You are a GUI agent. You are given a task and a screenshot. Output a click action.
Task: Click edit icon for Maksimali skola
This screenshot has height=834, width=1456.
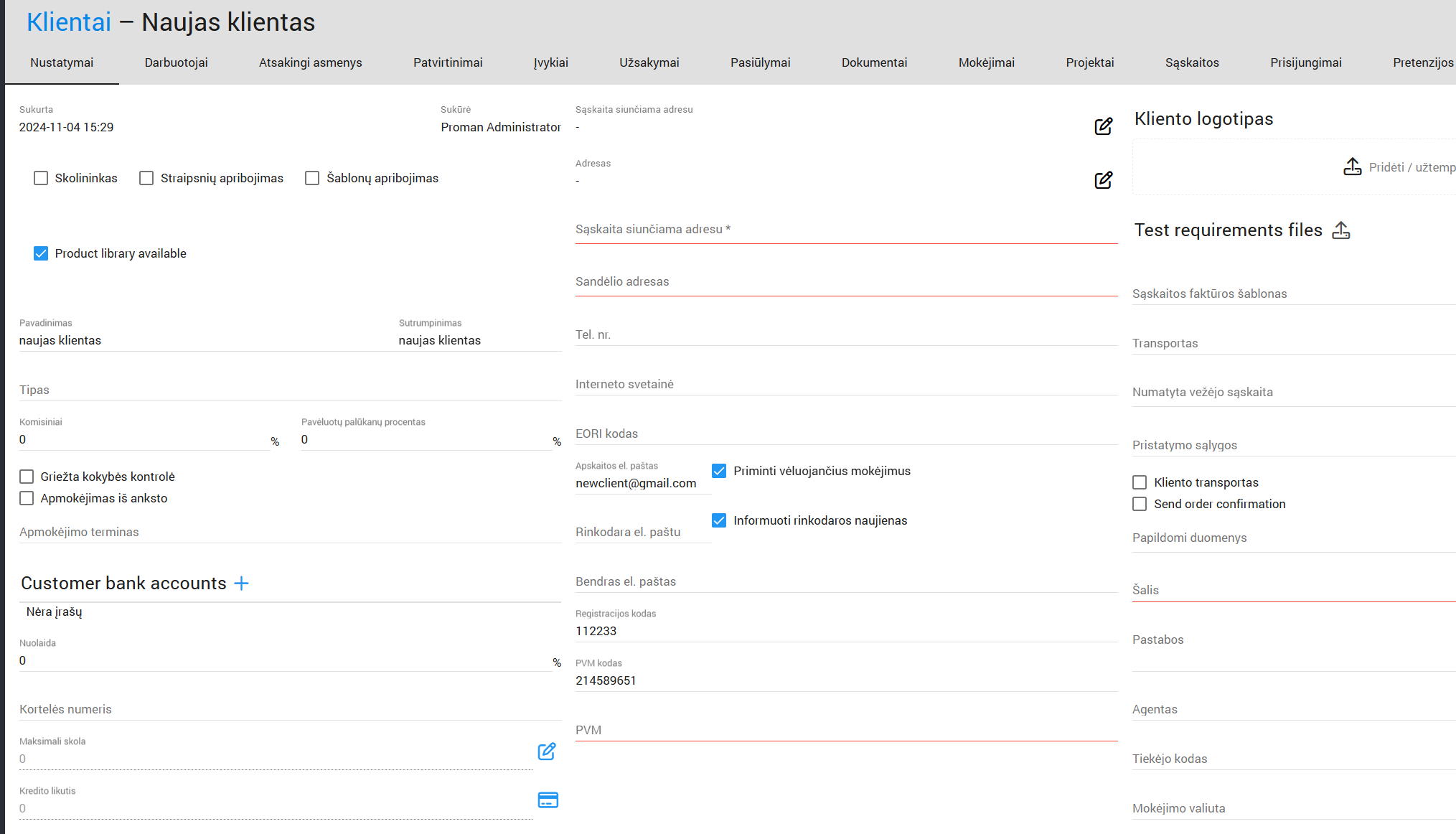tap(547, 751)
